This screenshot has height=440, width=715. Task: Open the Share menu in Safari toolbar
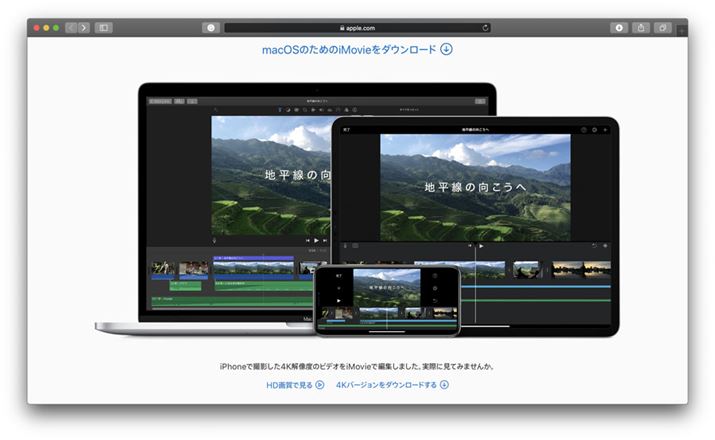[641, 28]
